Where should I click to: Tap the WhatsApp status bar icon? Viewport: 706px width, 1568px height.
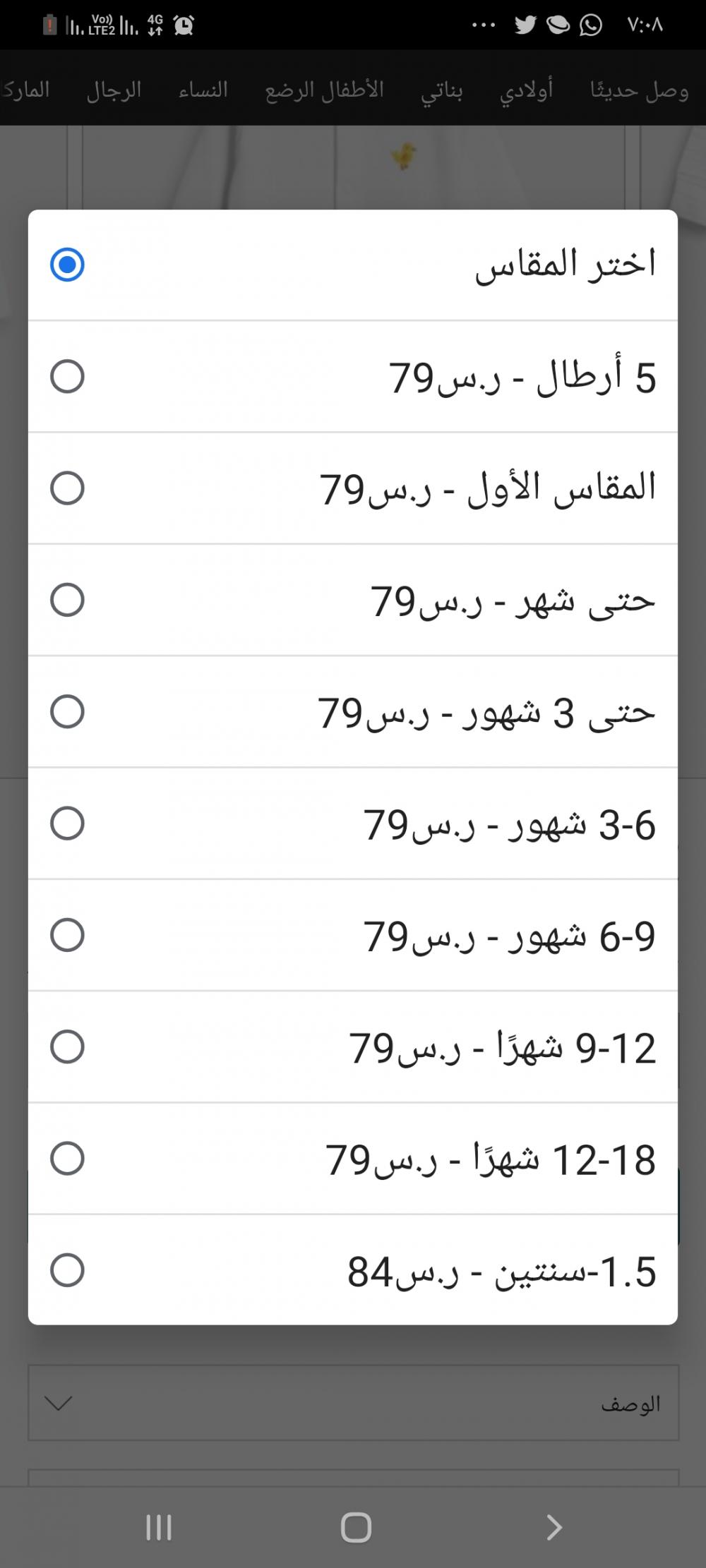point(591,25)
